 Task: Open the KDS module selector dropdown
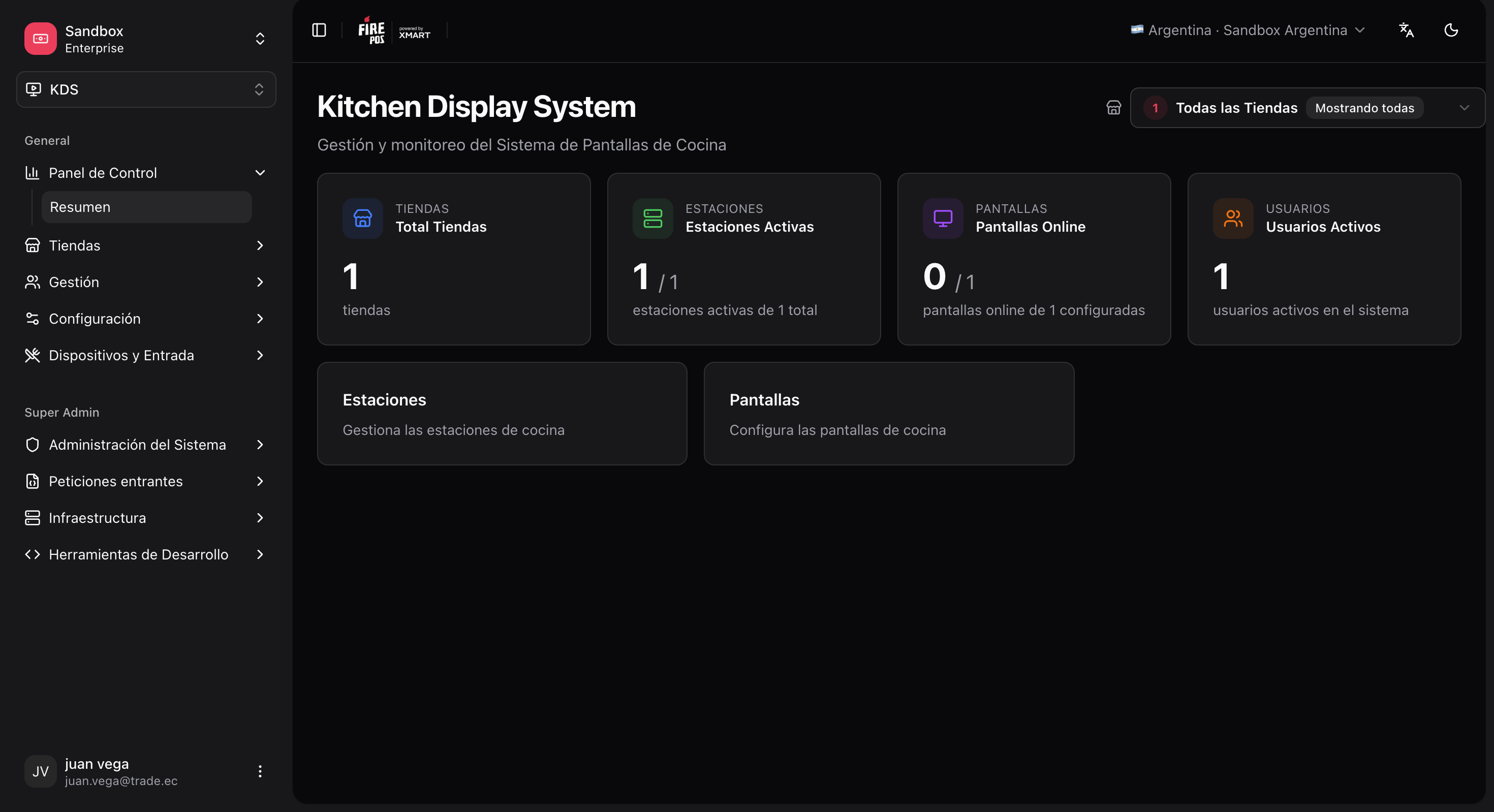pyautogui.click(x=146, y=89)
